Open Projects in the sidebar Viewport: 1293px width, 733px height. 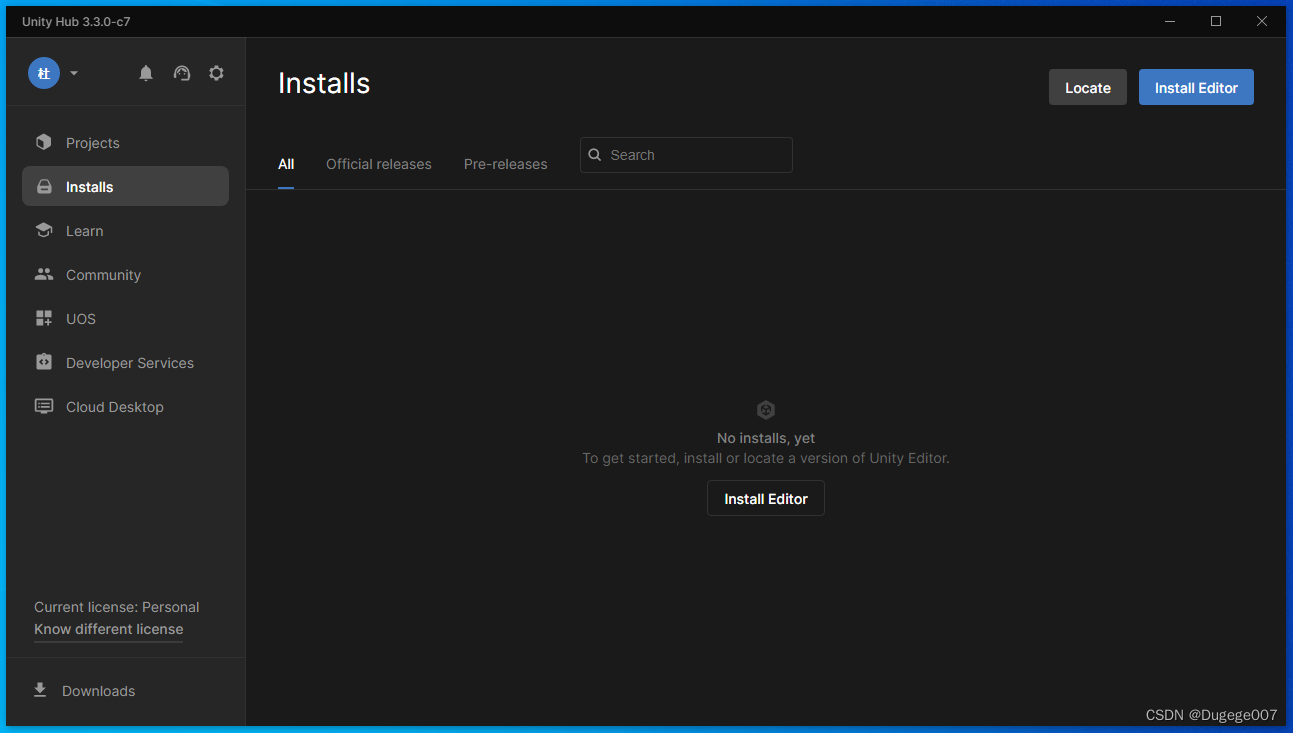pos(125,143)
